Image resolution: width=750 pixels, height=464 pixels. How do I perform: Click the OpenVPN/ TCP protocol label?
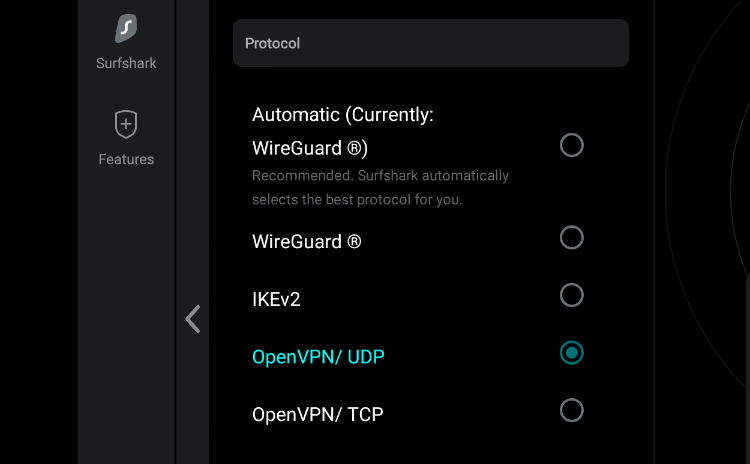317,413
